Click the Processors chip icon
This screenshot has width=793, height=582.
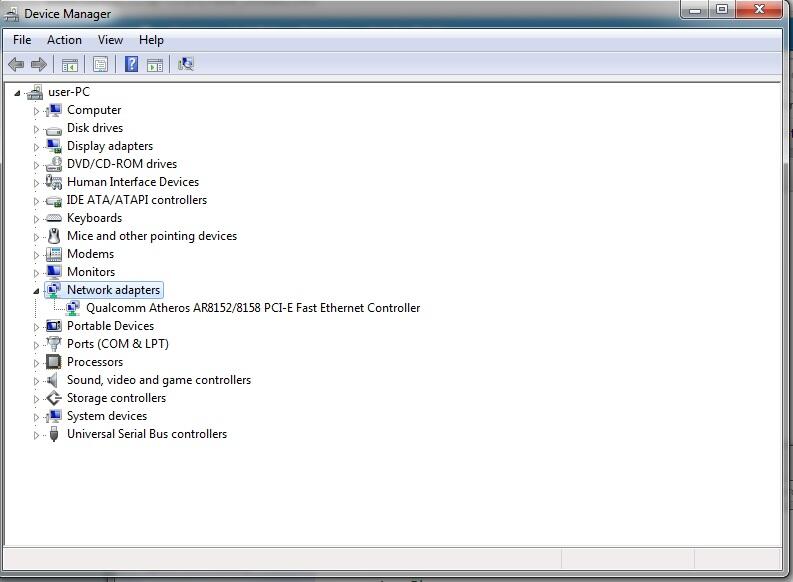click(54, 362)
